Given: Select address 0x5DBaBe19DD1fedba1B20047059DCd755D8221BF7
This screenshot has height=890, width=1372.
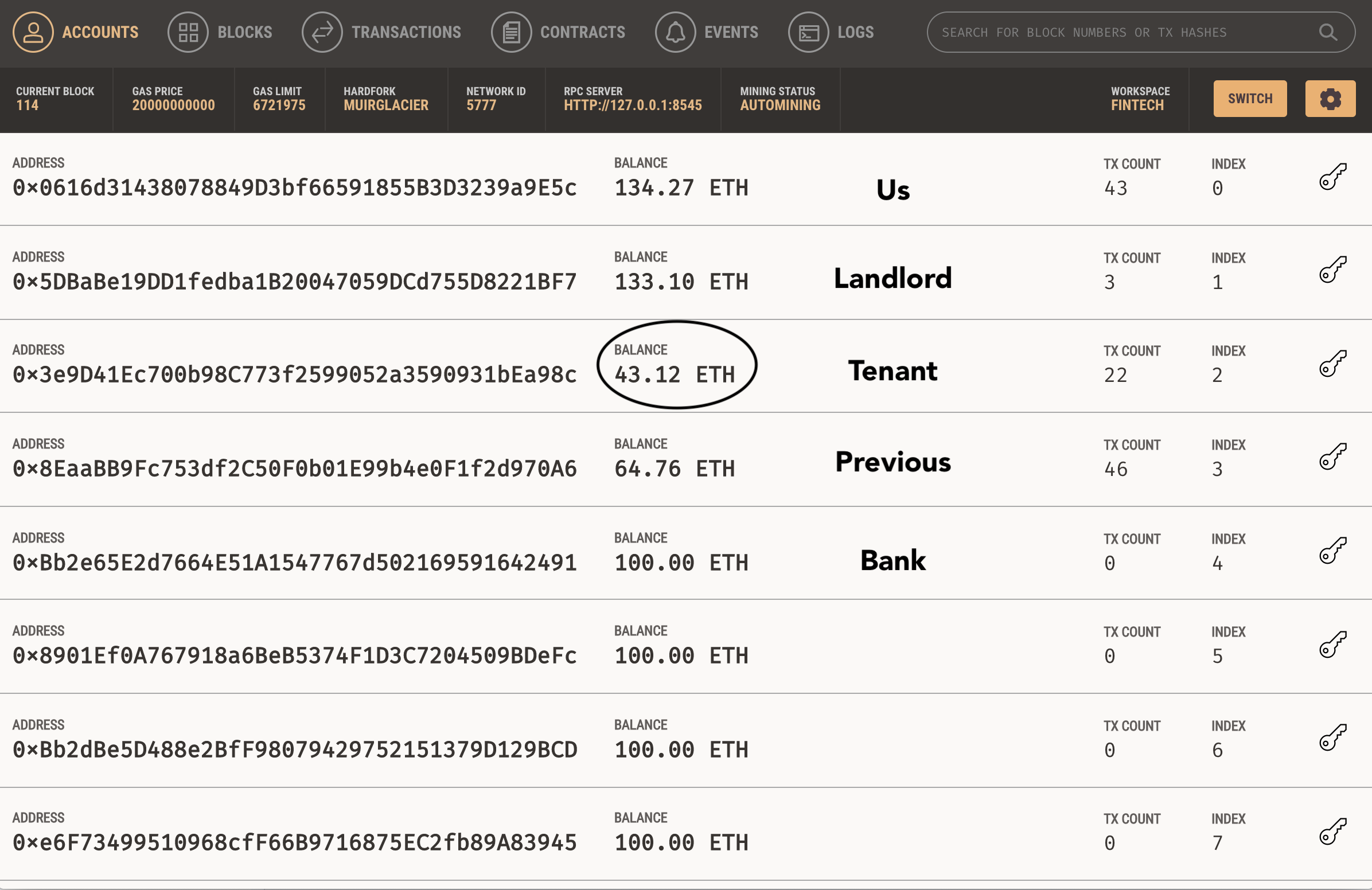Looking at the screenshot, I should pyautogui.click(x=295, y=282).
